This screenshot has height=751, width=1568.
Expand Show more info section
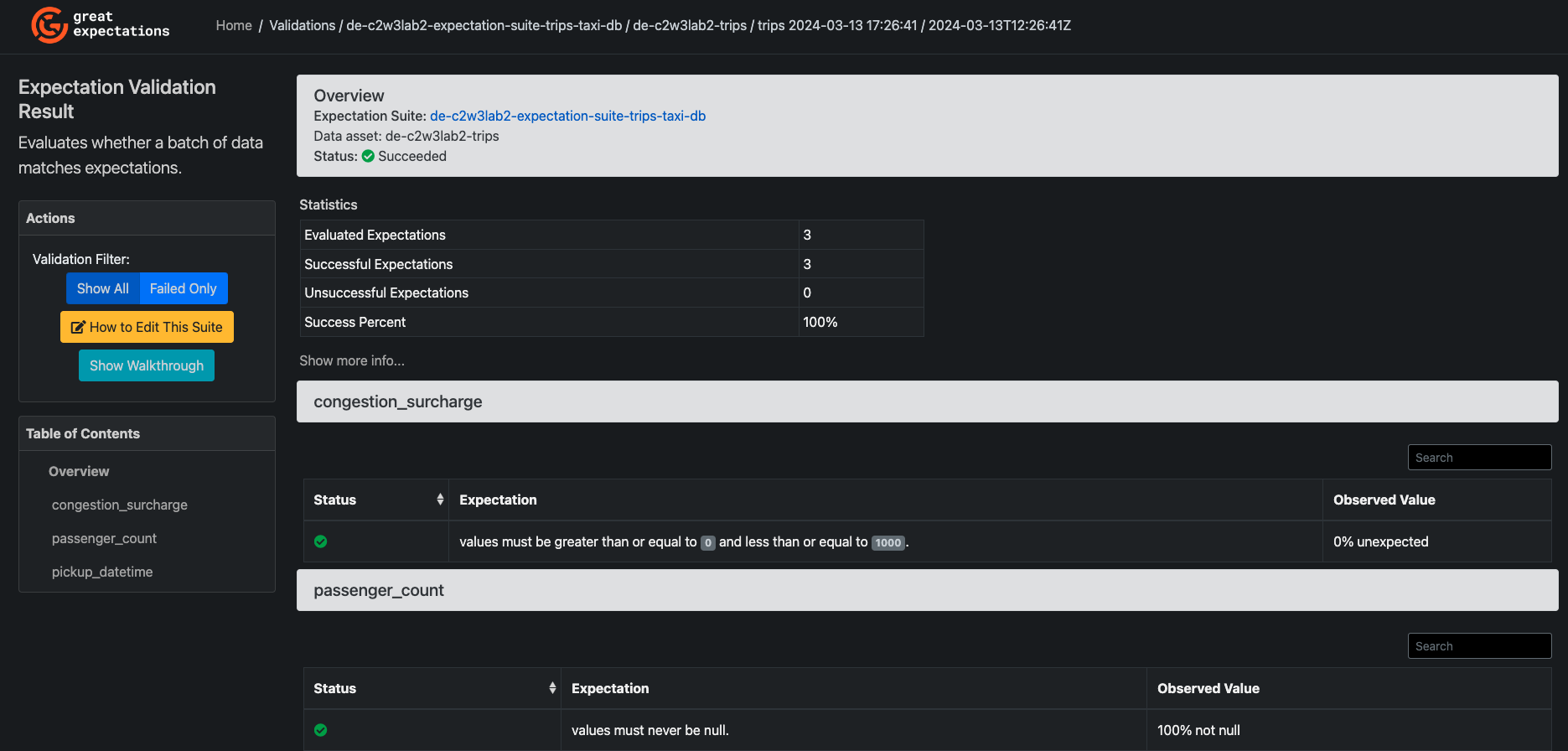click(x=352, y=360)
